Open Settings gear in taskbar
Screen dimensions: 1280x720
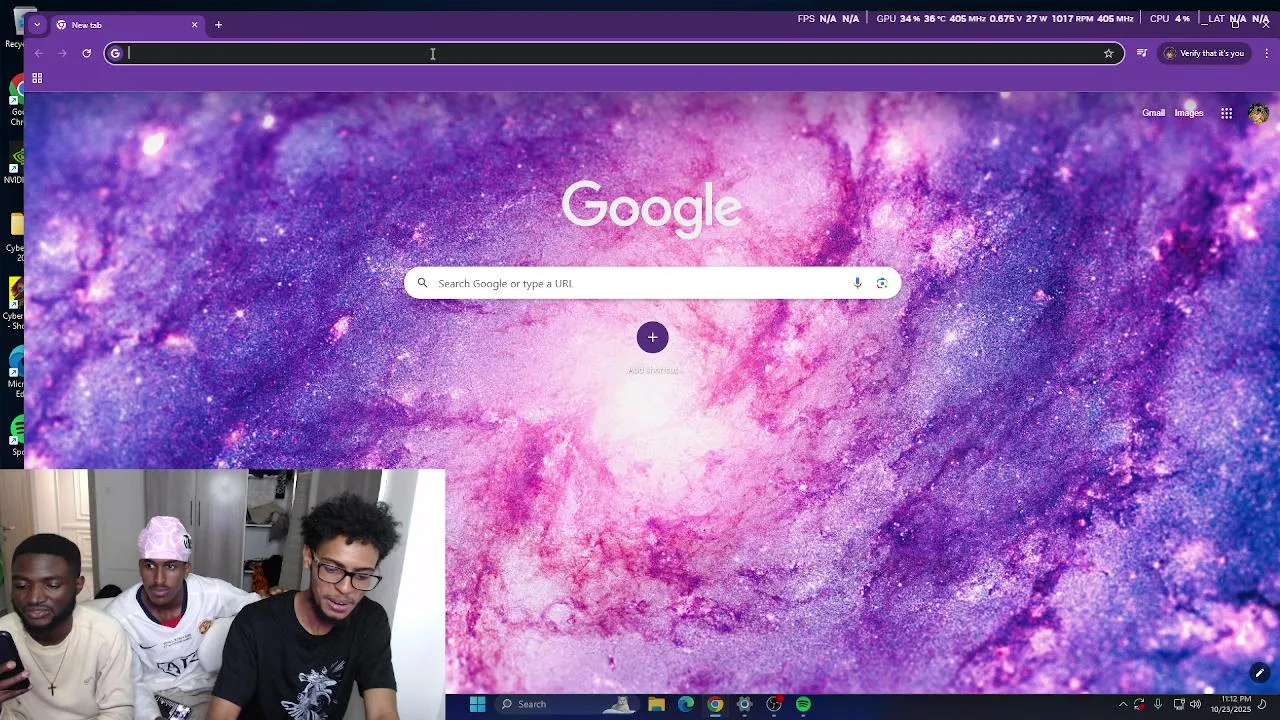pos(744,704)
